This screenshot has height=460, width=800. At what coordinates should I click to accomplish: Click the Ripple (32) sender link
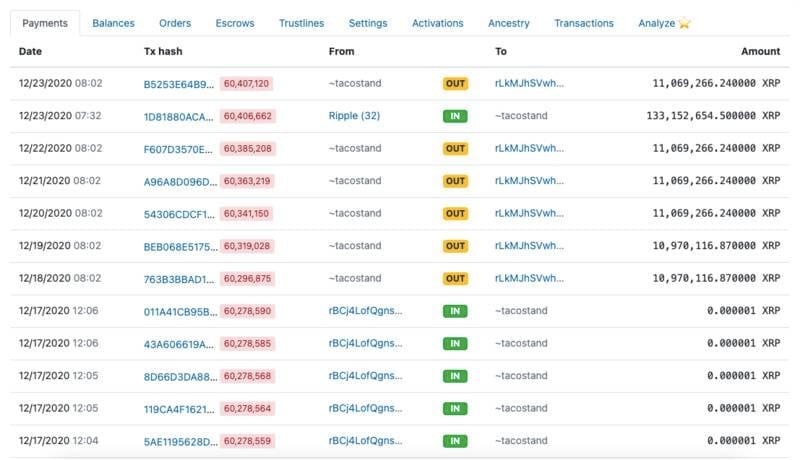(x=354, y=116)
